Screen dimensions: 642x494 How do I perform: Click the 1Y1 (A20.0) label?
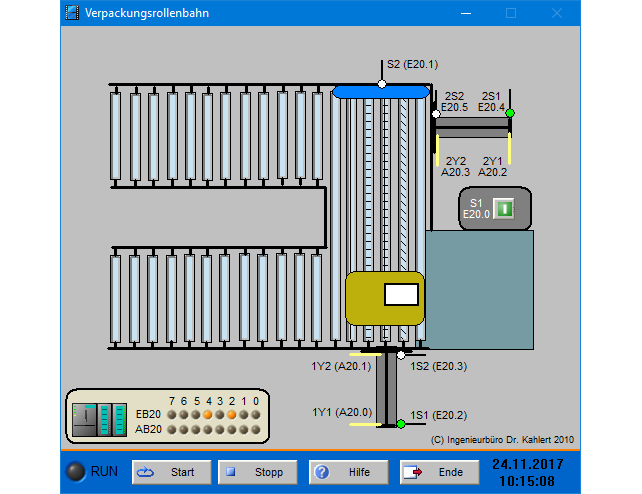pyautogui.click(x=342, y=412)
